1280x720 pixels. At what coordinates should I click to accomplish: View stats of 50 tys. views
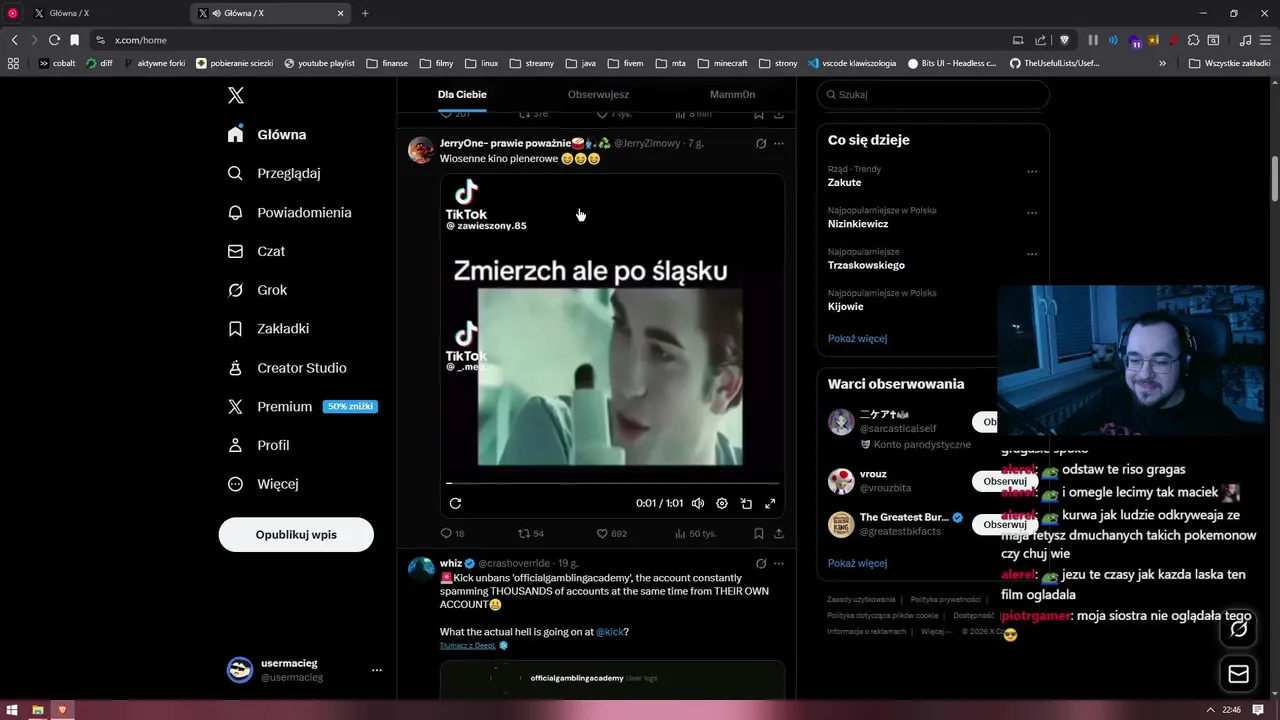(695, 533)
